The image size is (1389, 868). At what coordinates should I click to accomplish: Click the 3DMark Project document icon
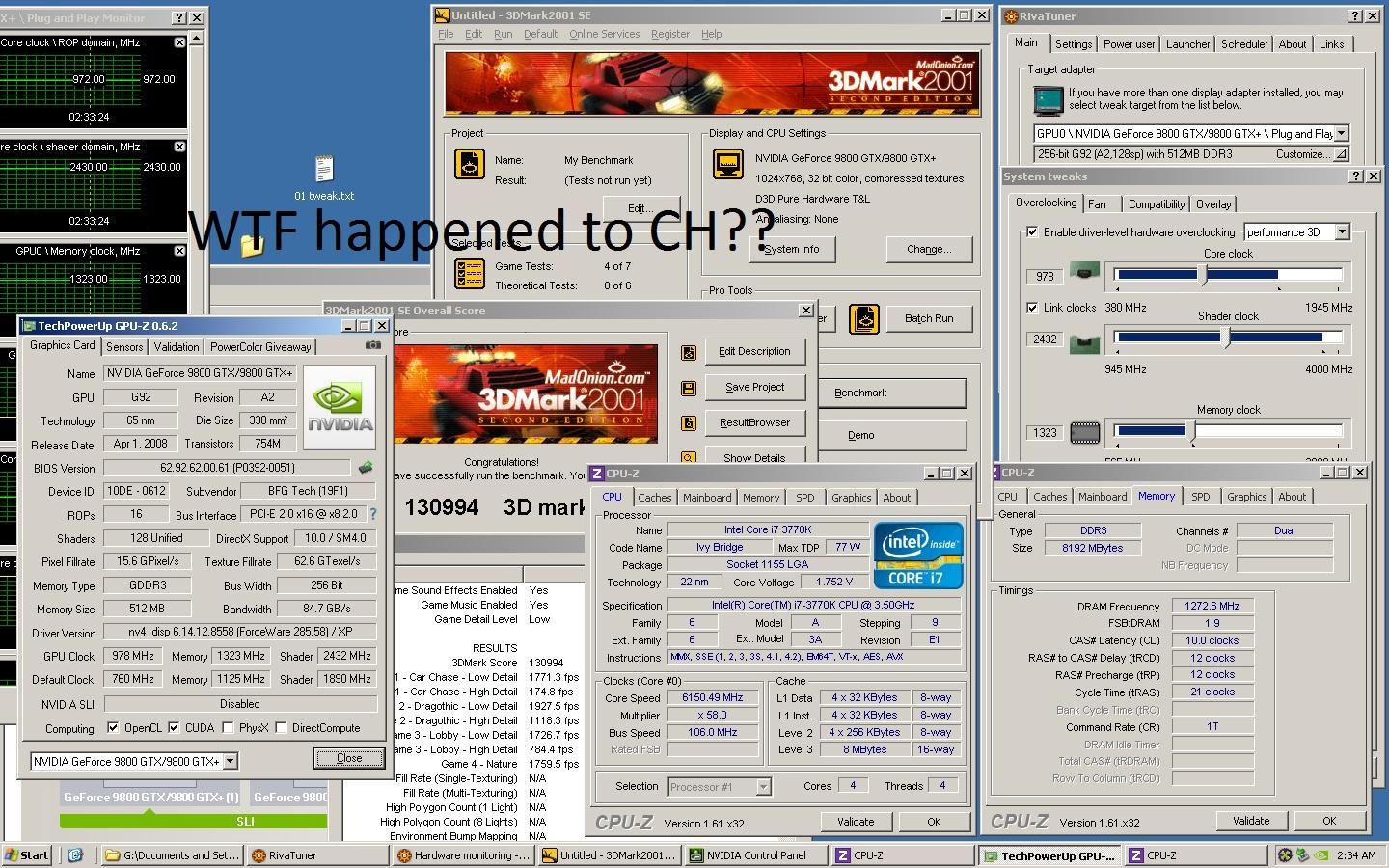[470, 163]
